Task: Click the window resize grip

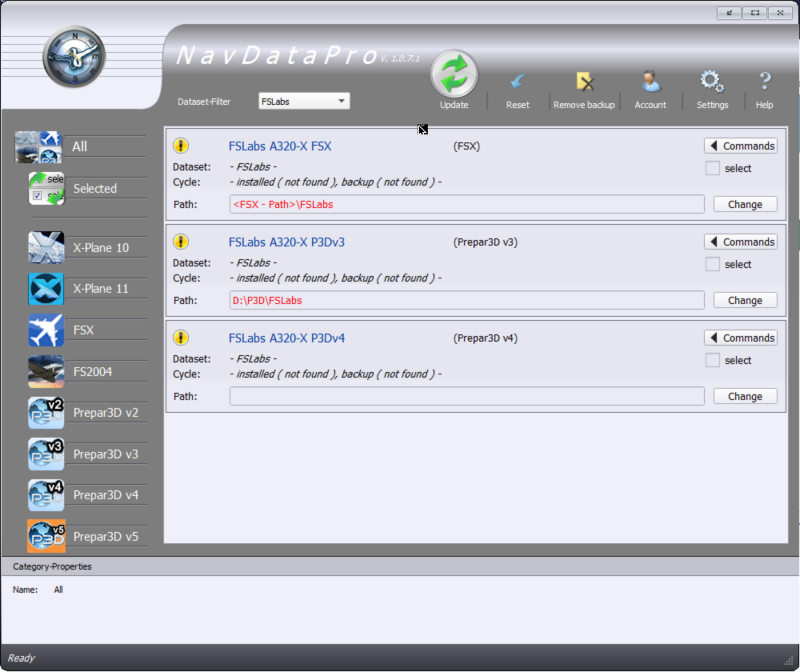Action: pyautogui.click(x=788, y=661)
